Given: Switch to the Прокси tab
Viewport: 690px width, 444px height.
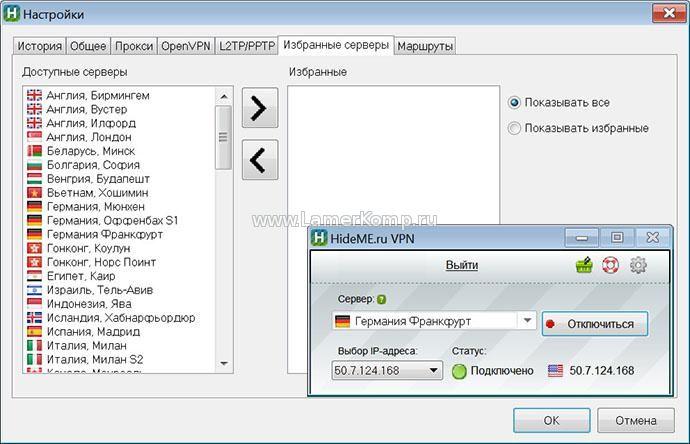Looking at the screenshot, I should tap(134, 46).
